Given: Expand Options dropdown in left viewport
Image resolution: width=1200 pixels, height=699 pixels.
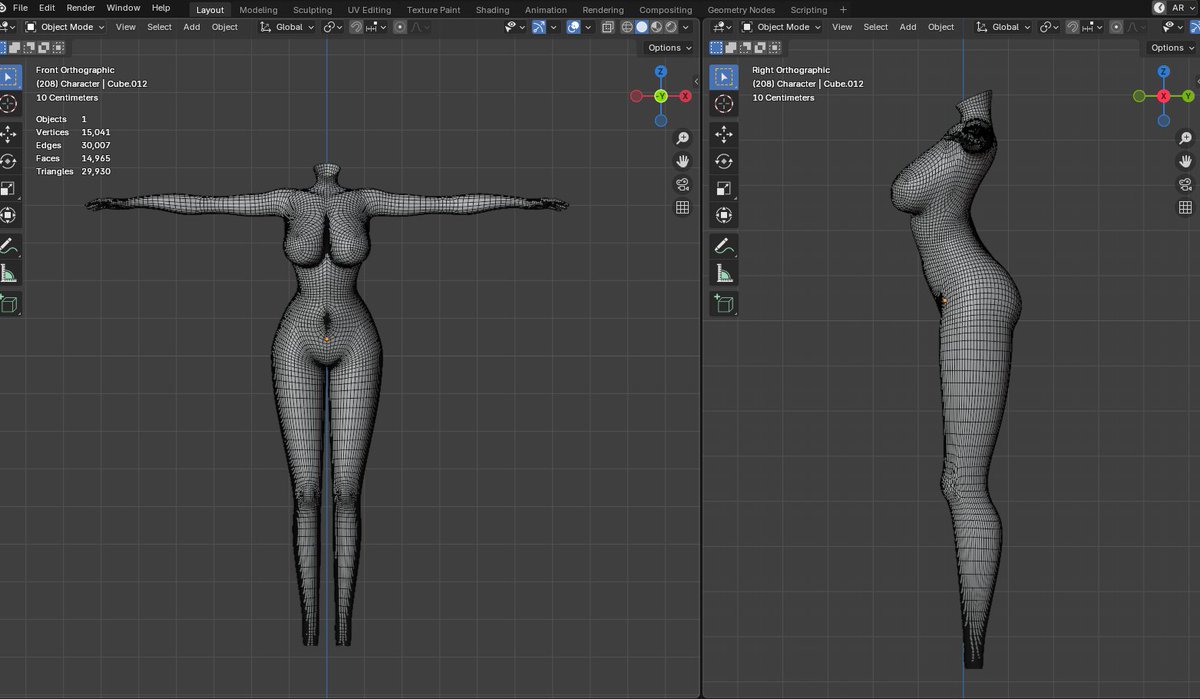Looking at the screenshot, I should click(x=669, y=48).
